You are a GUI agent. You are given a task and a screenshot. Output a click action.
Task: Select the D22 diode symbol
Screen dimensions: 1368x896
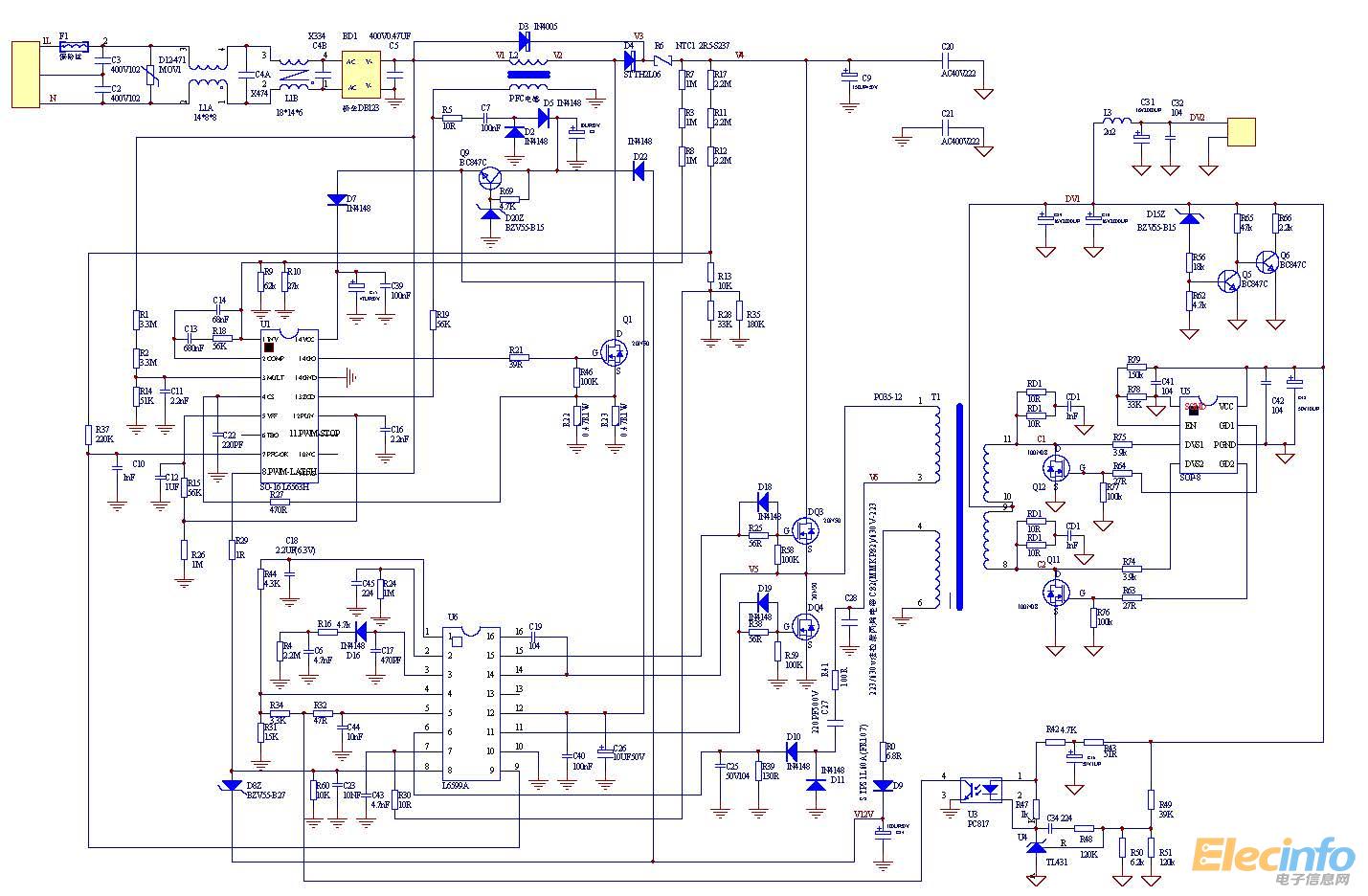tap(639, 172)
